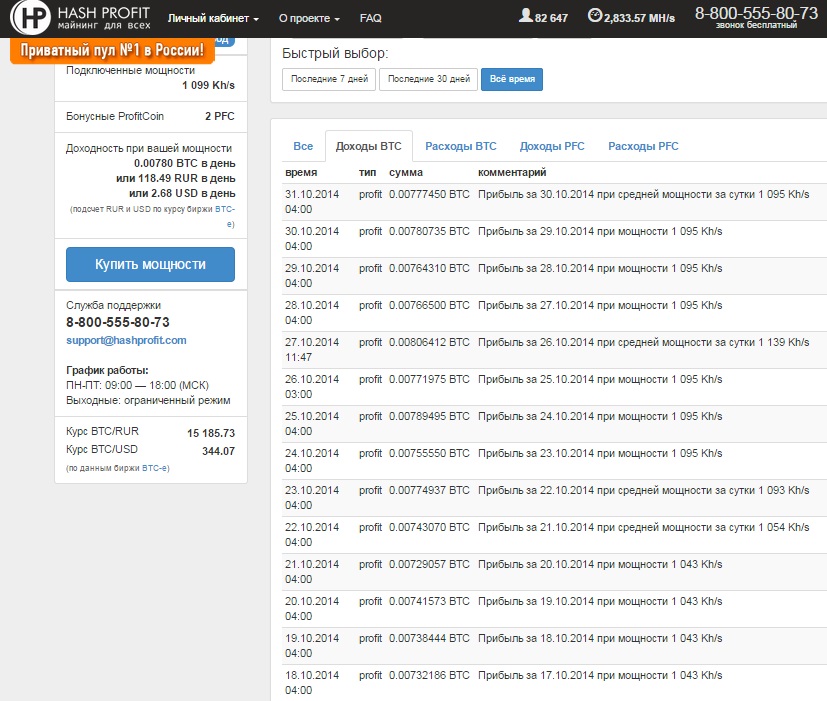The image size is (827, 701).
Task: Click the Hash Profit logo icon
Action: [37, 18]
